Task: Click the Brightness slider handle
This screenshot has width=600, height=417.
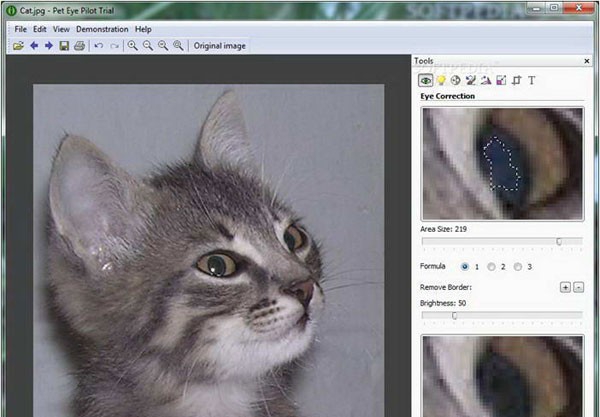Action: (454, 316)
